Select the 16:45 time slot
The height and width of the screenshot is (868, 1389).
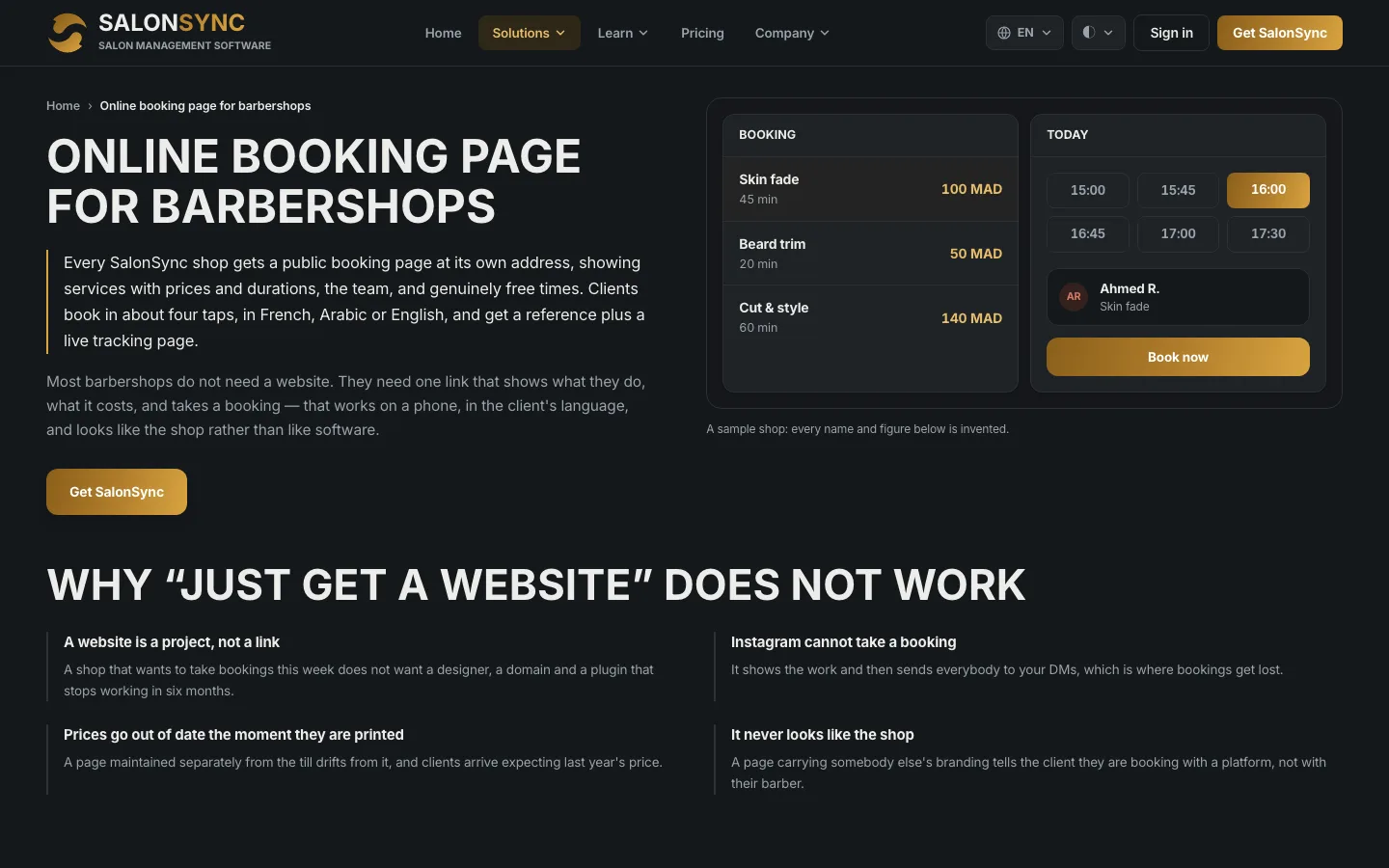[x=1088, y=234]
